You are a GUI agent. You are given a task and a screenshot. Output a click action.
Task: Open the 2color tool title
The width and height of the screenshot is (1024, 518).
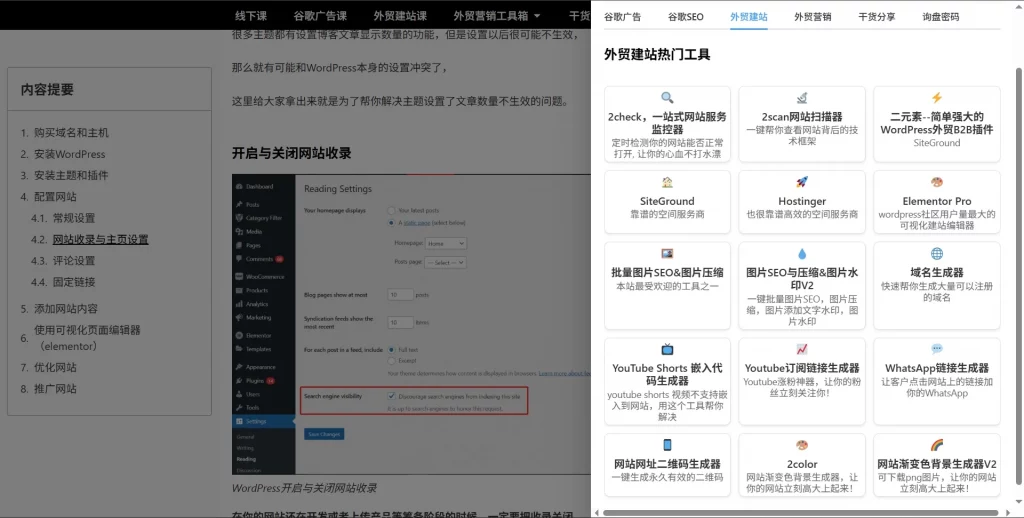(802, 464)
